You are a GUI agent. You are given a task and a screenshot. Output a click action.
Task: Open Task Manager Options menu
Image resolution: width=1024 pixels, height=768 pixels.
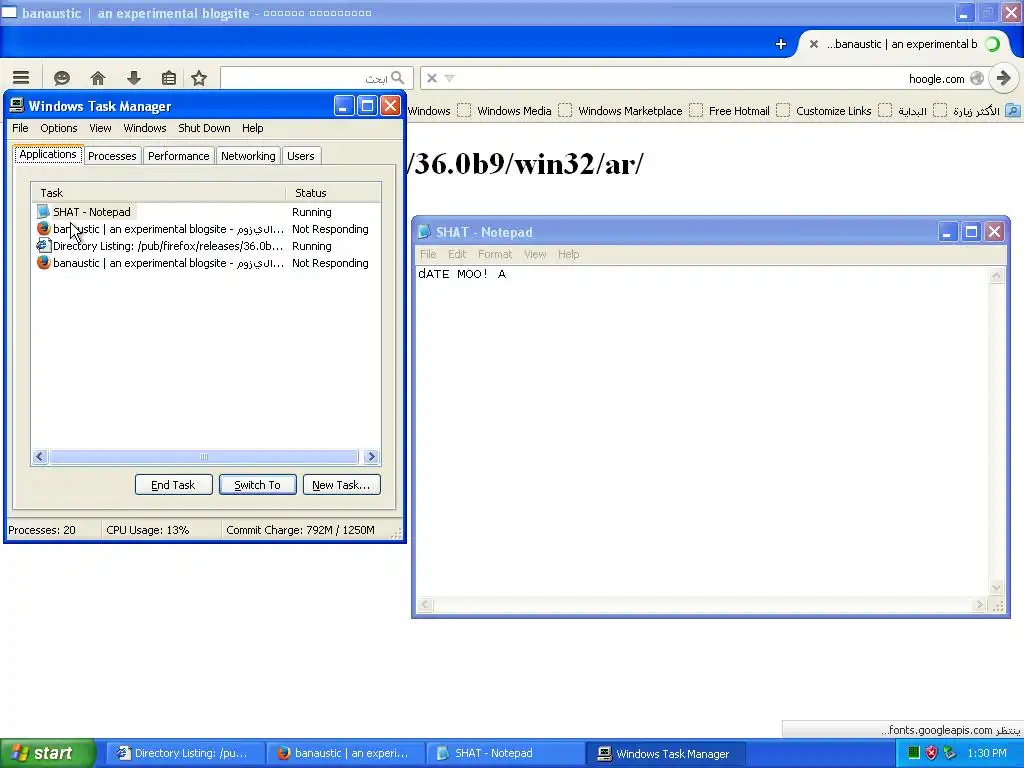click(x=59, y=128)
